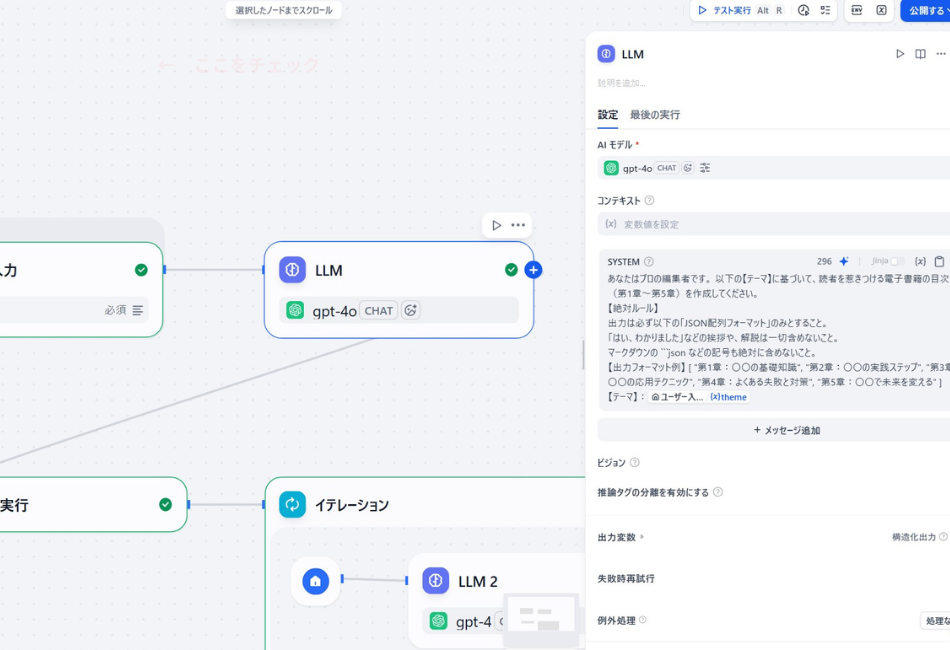Click the blue plus button on the LLM node
Viewport: 950px width, 650px height.
click(533, 270)
